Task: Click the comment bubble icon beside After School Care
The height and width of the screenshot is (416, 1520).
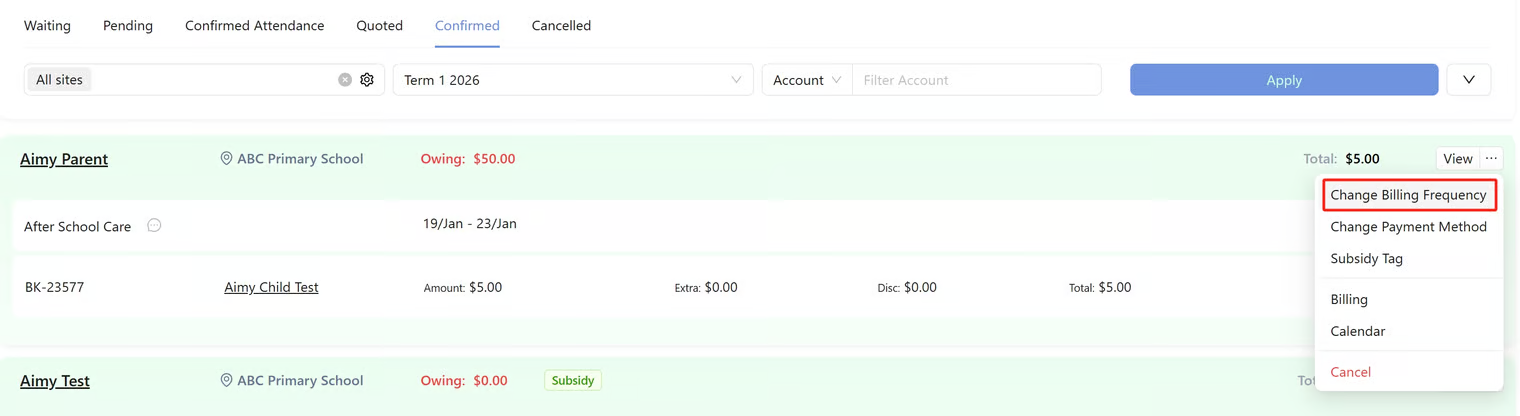Action: pos(154,226)
